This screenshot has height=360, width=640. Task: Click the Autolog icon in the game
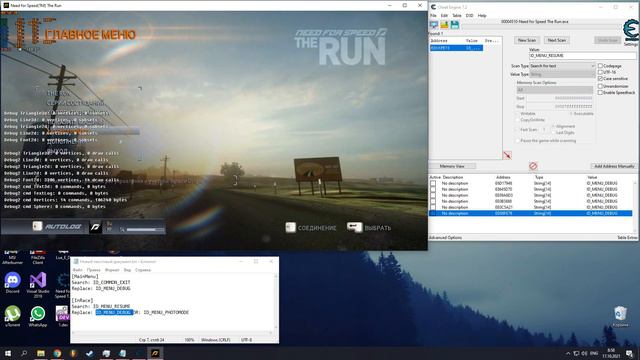click(x=37, y=226)
